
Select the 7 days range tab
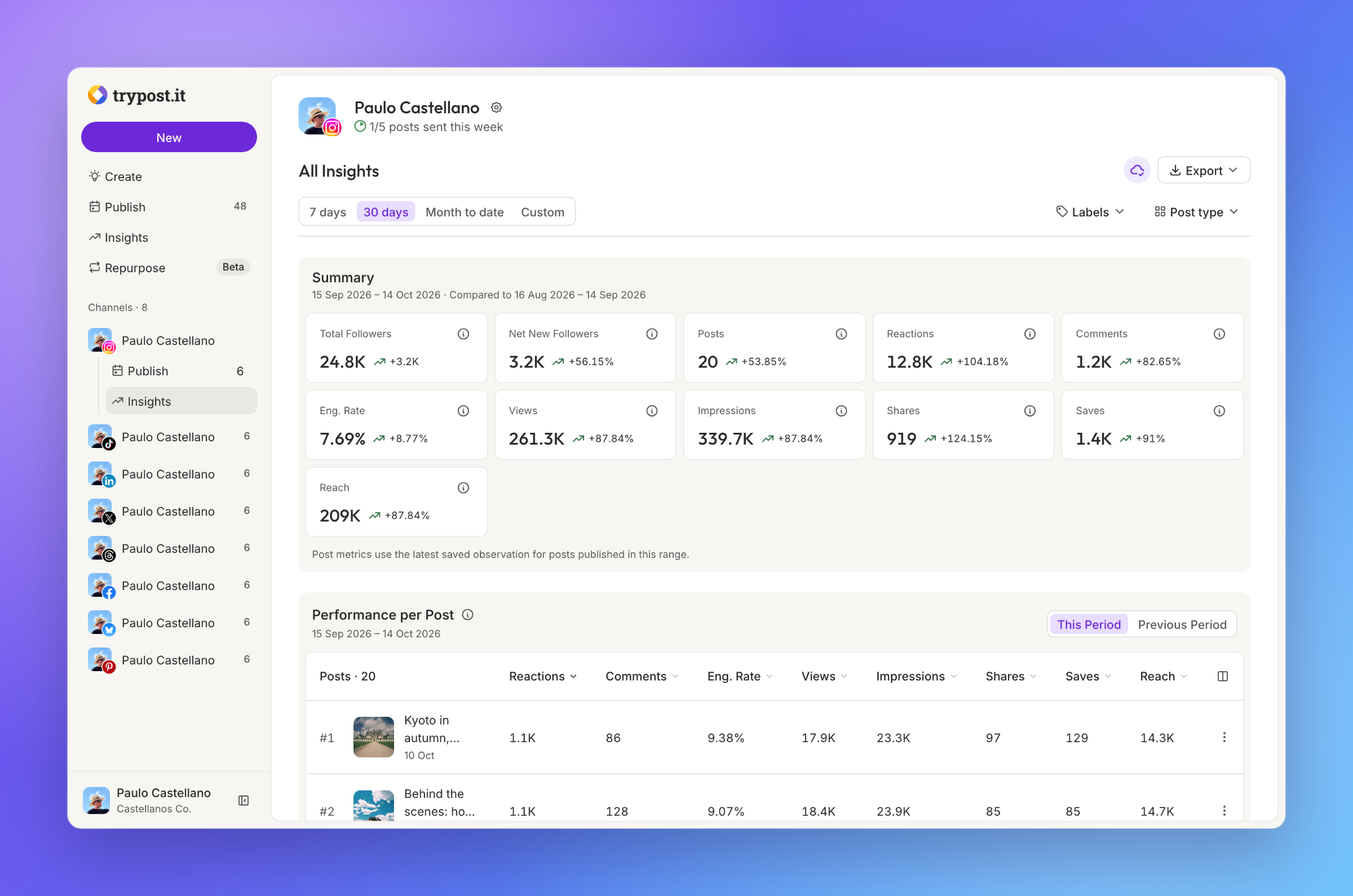[328, 212]
